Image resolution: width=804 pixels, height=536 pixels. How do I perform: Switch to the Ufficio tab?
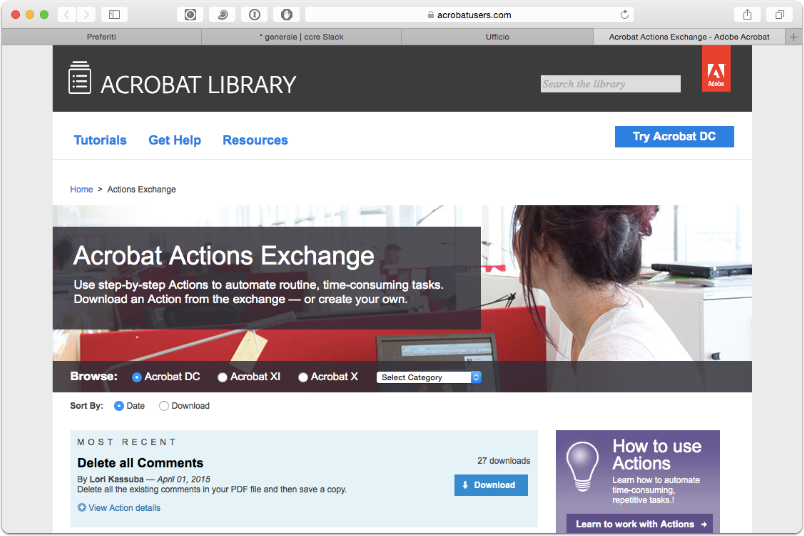[x=497, y=37]
